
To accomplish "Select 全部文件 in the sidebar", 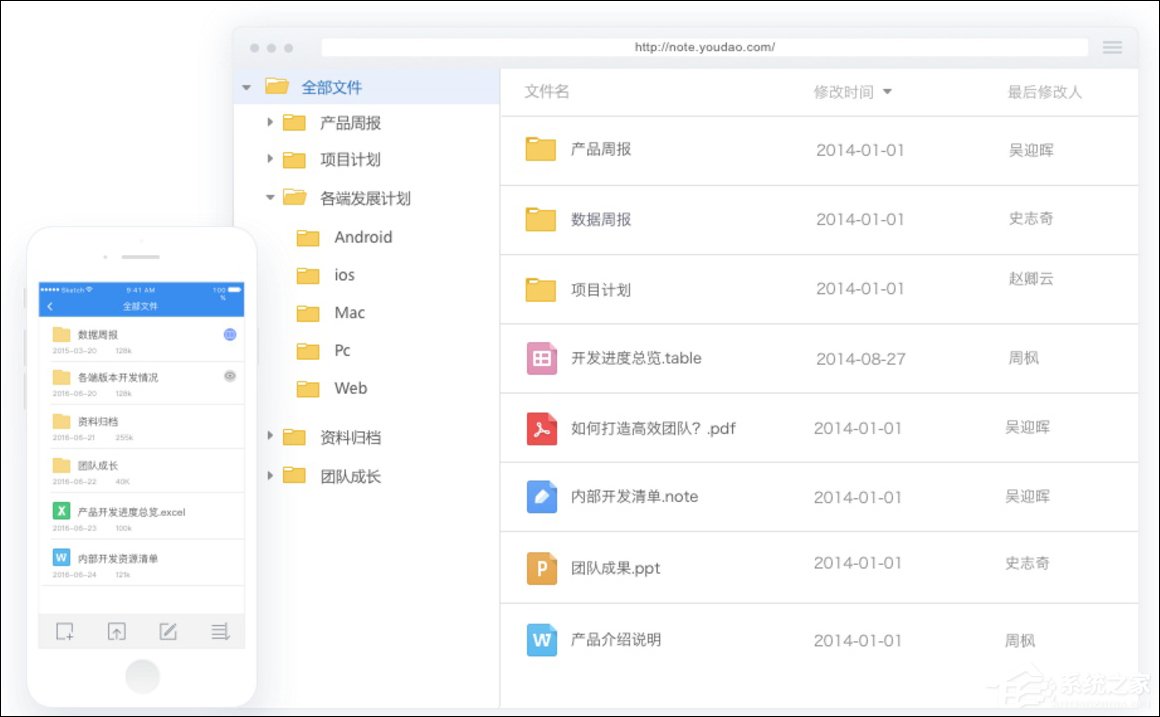I will (x=330, y=86).
